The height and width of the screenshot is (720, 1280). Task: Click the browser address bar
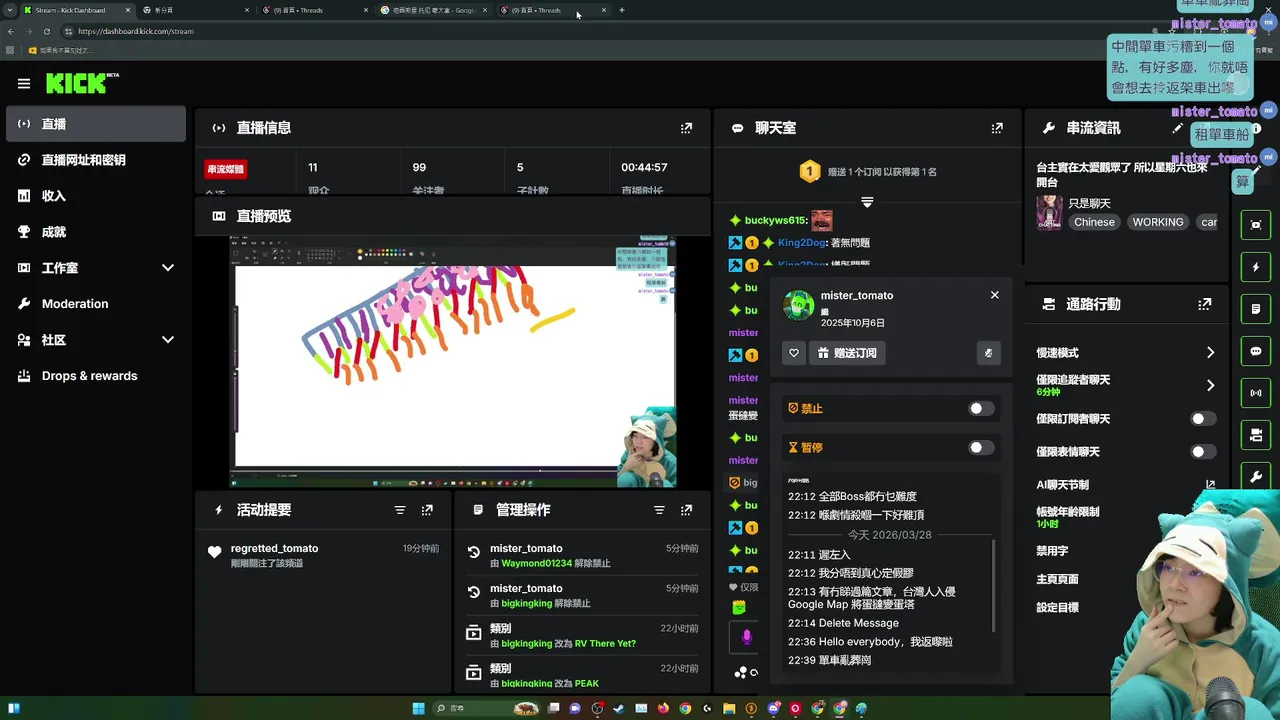(600, 31)
